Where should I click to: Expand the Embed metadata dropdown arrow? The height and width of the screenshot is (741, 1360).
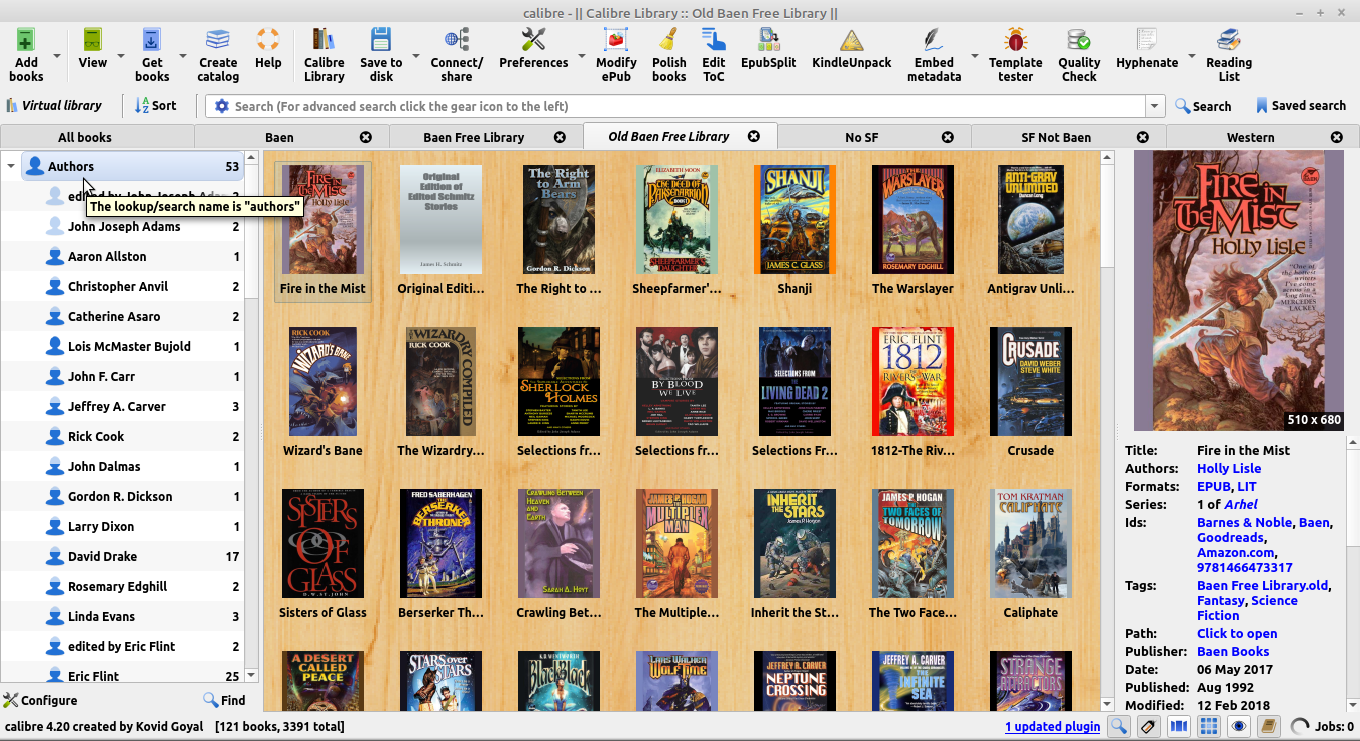click(x=974, y=56)
